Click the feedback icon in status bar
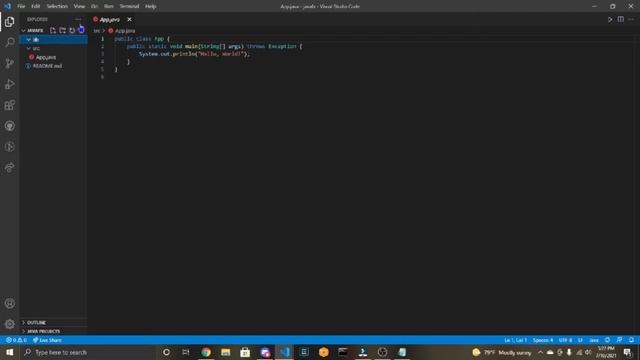Image resolution: width=640 pixels, height=360 pixels. [620, 340]
